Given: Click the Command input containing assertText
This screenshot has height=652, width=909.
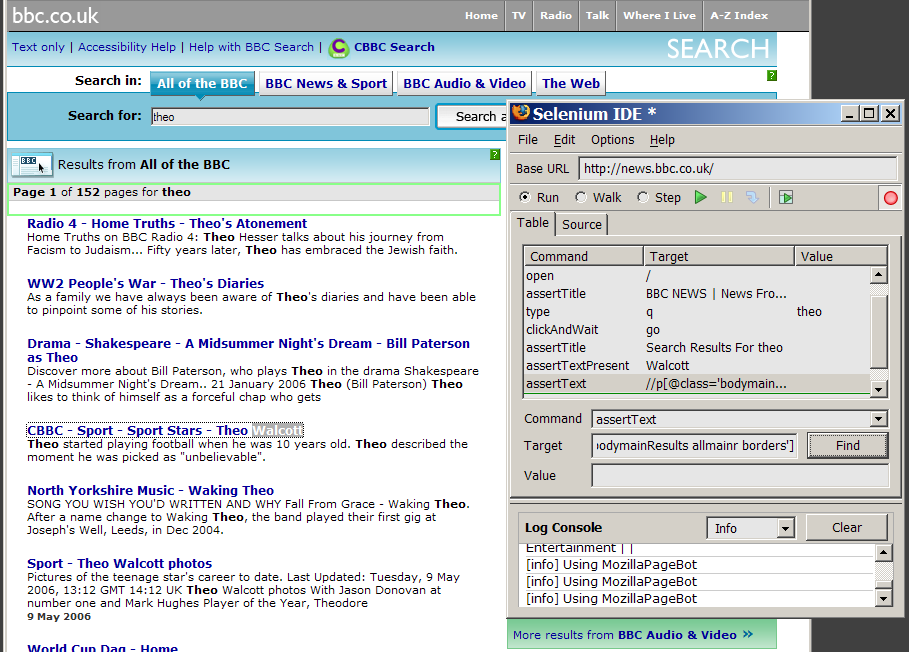Looking at the screenshot, I should pos(733,419).
